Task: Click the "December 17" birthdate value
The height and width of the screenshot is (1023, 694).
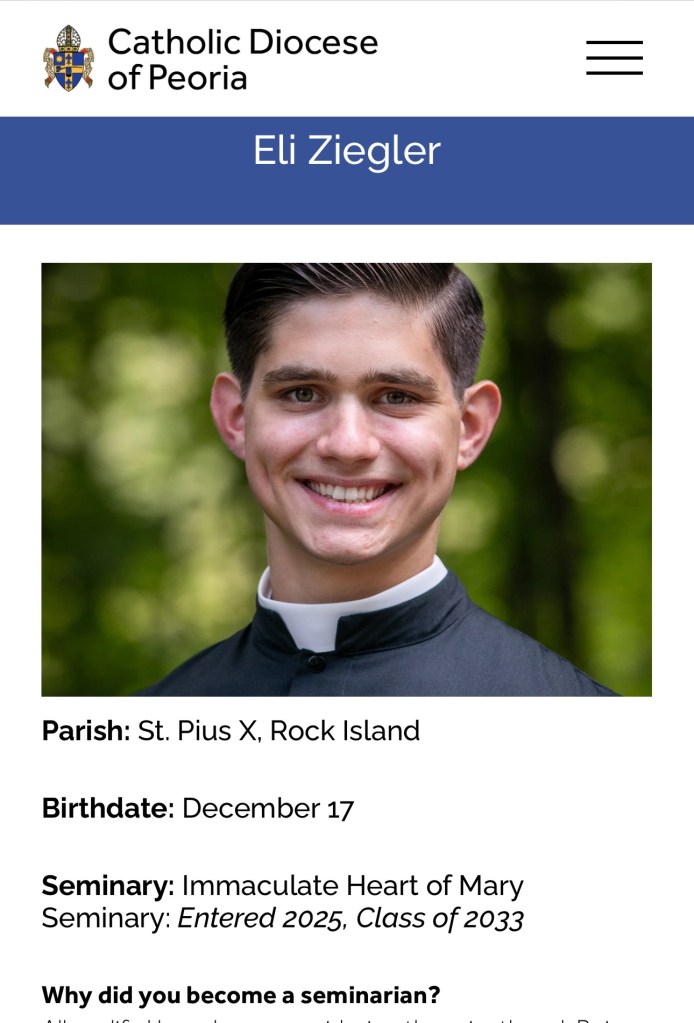Action: 268,808
